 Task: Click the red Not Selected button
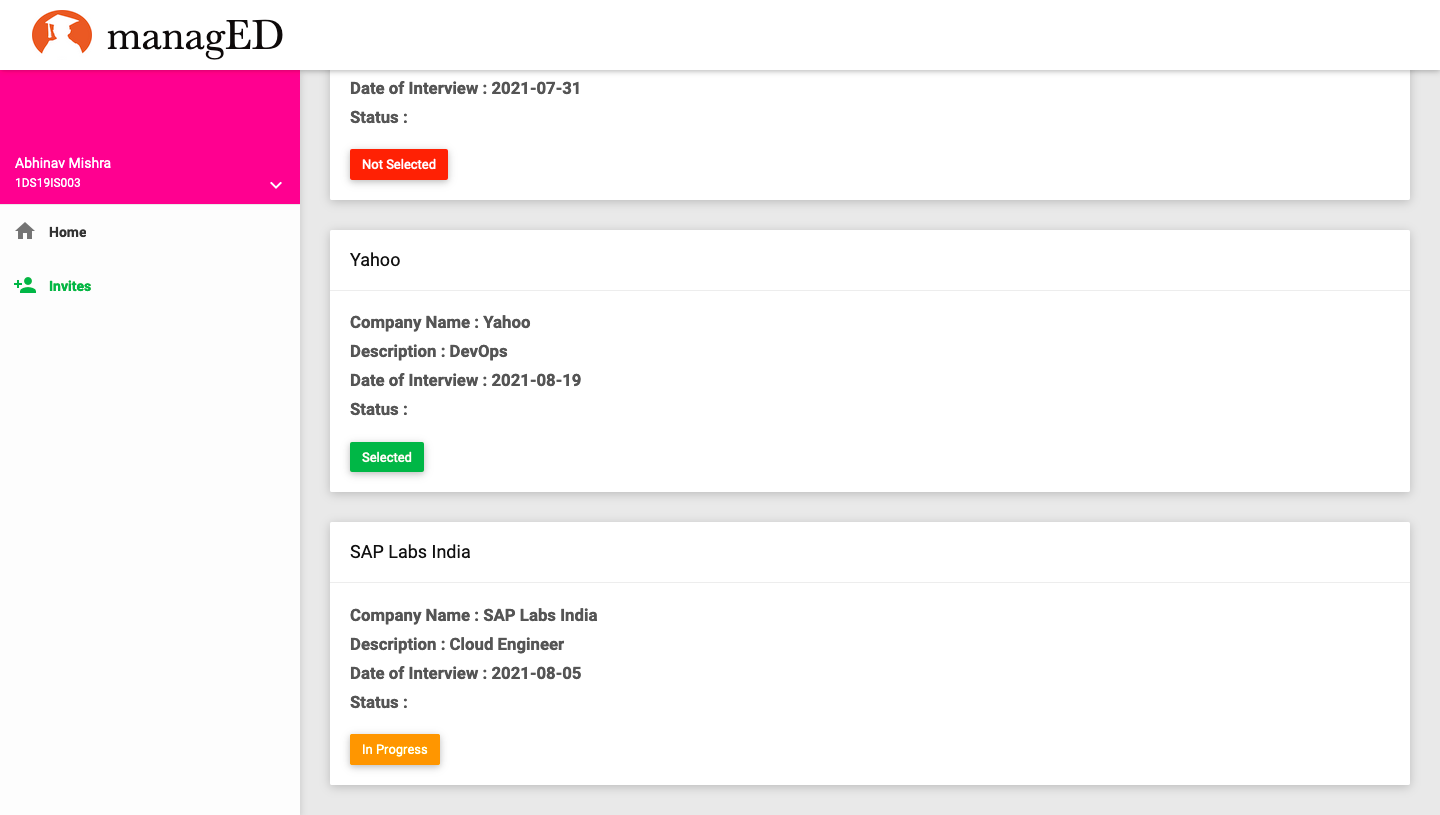[399, 164]
